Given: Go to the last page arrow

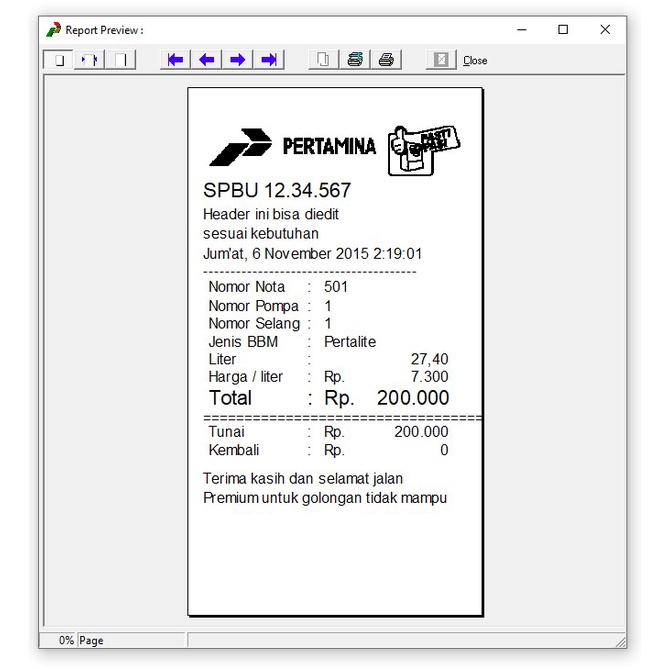Looking at the screenshot, I should point(269,60).
